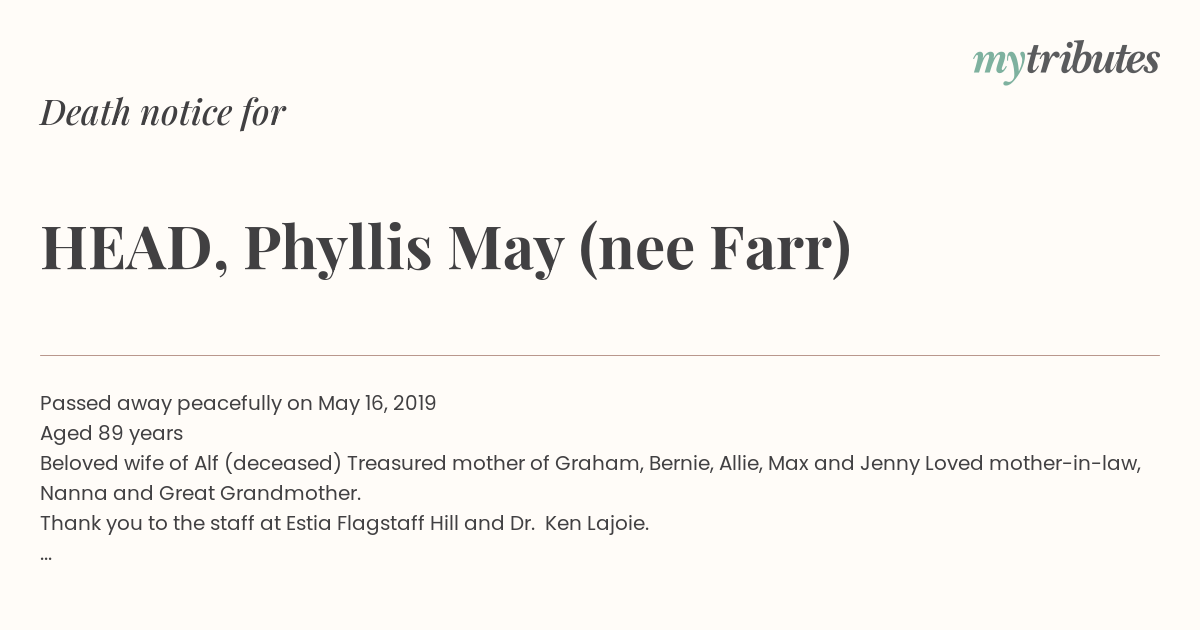The image size is (1200, 630).
Task: Click "(nee Farr)" in the title
Action: pyautogui.click(x=715, y=249)
